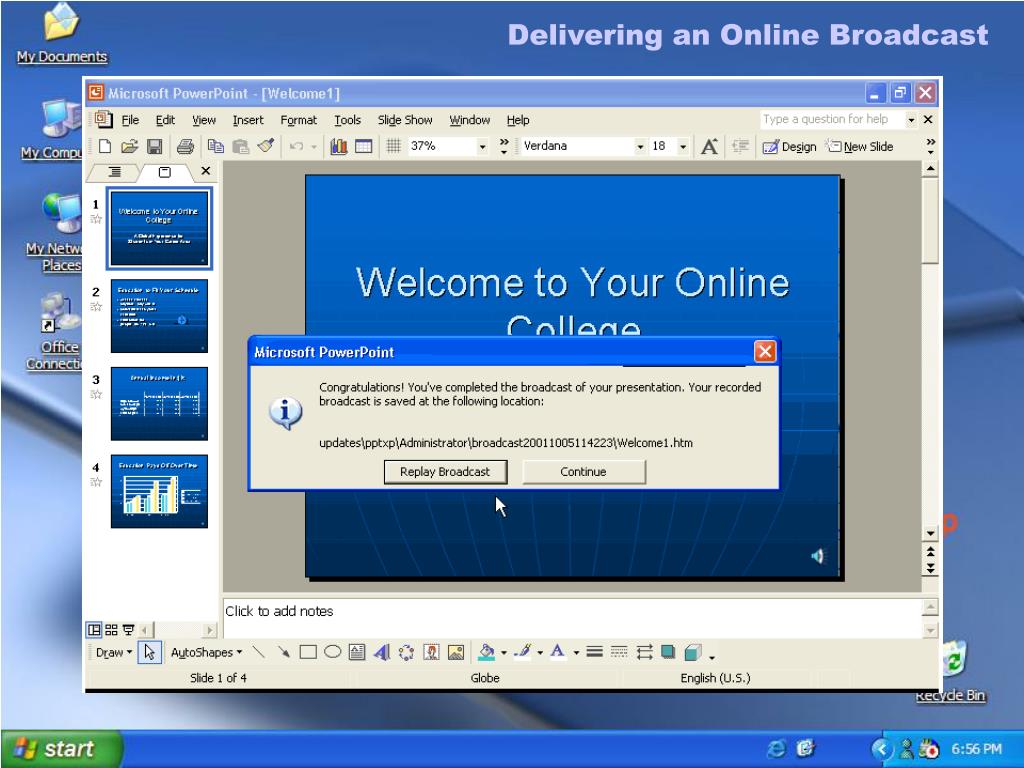Open the Undo history dropdown arrow
The height and width of the screenshot is (768, 1024).
(x=313, y=147)
